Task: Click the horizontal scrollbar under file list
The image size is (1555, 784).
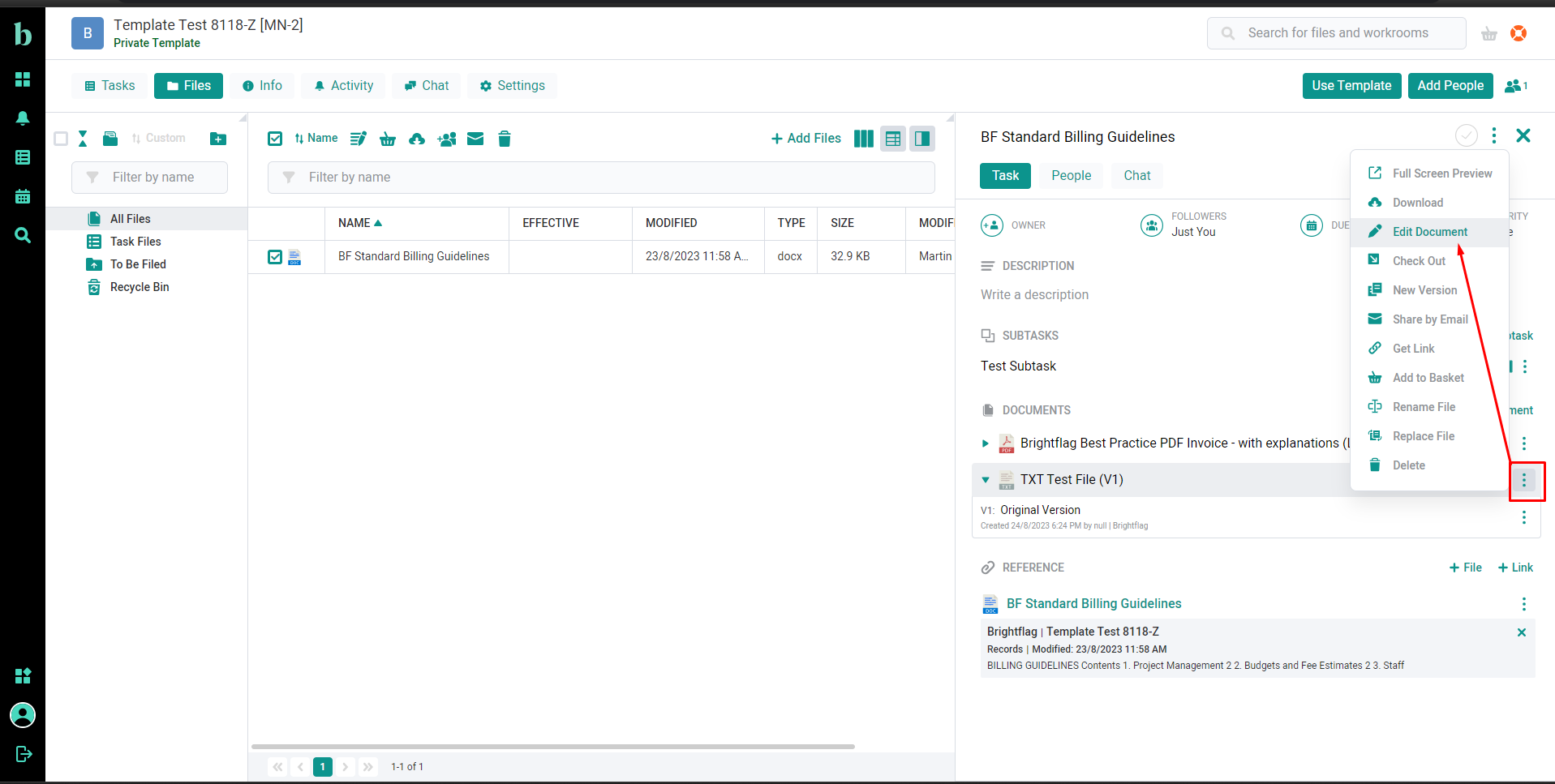Action: (553, 747)
